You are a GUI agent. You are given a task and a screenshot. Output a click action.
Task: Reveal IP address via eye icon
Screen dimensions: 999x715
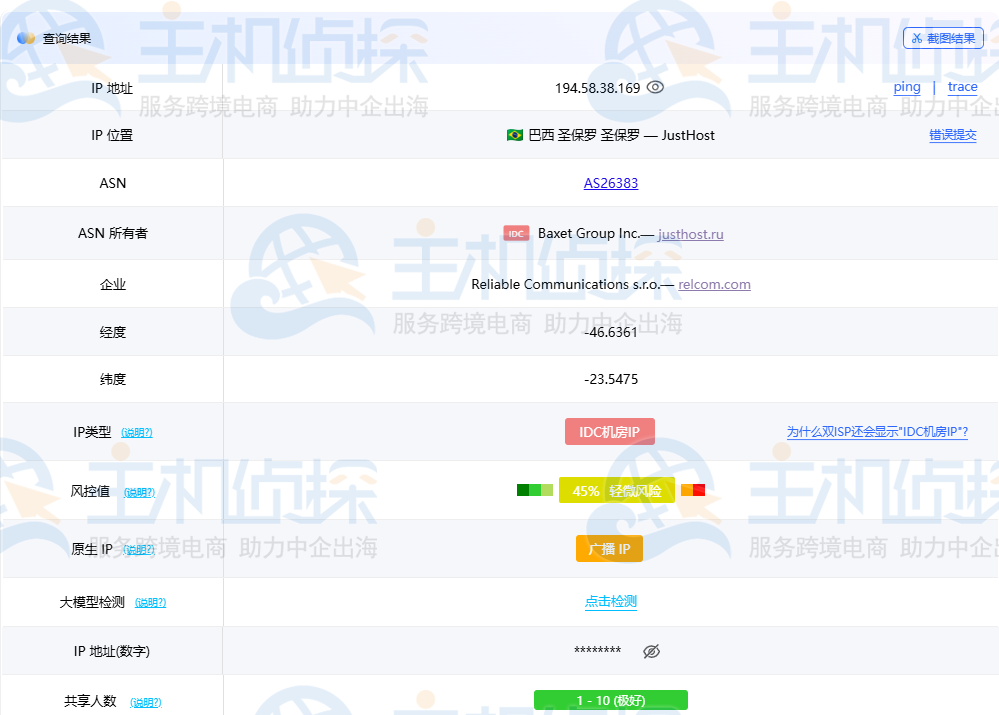click(656, 87)
